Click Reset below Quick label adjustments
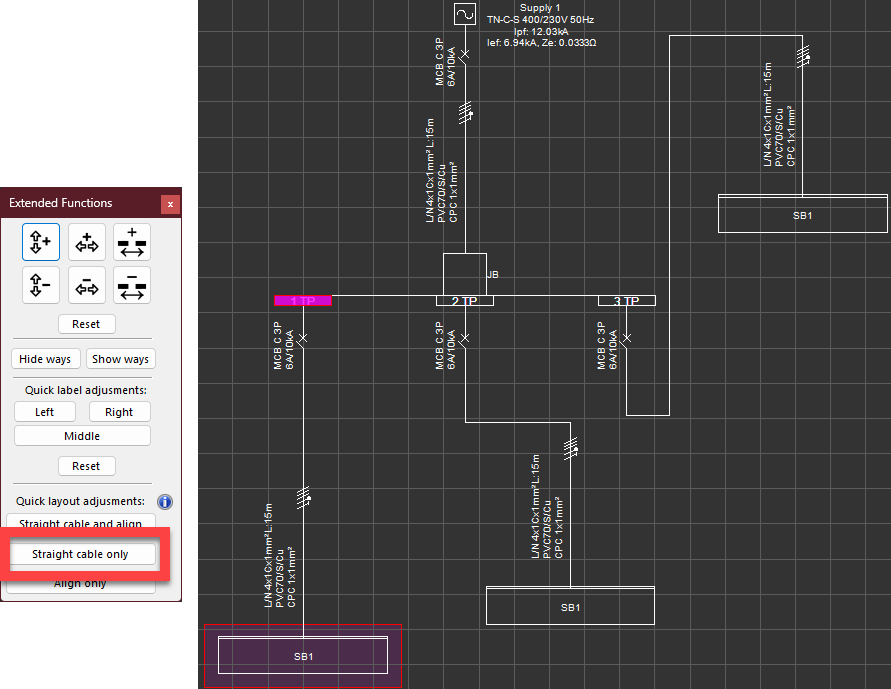 coord(86,466)
